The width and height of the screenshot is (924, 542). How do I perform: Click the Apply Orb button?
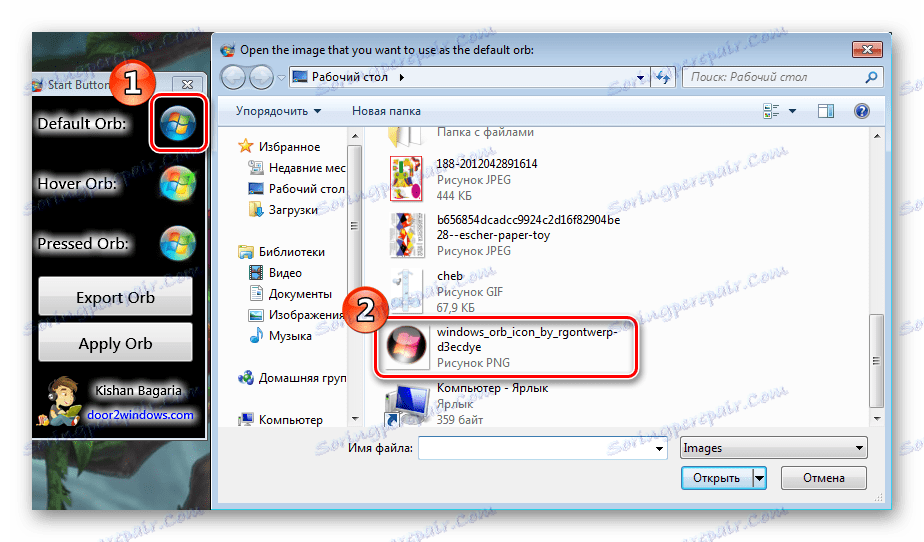point(116,342)
